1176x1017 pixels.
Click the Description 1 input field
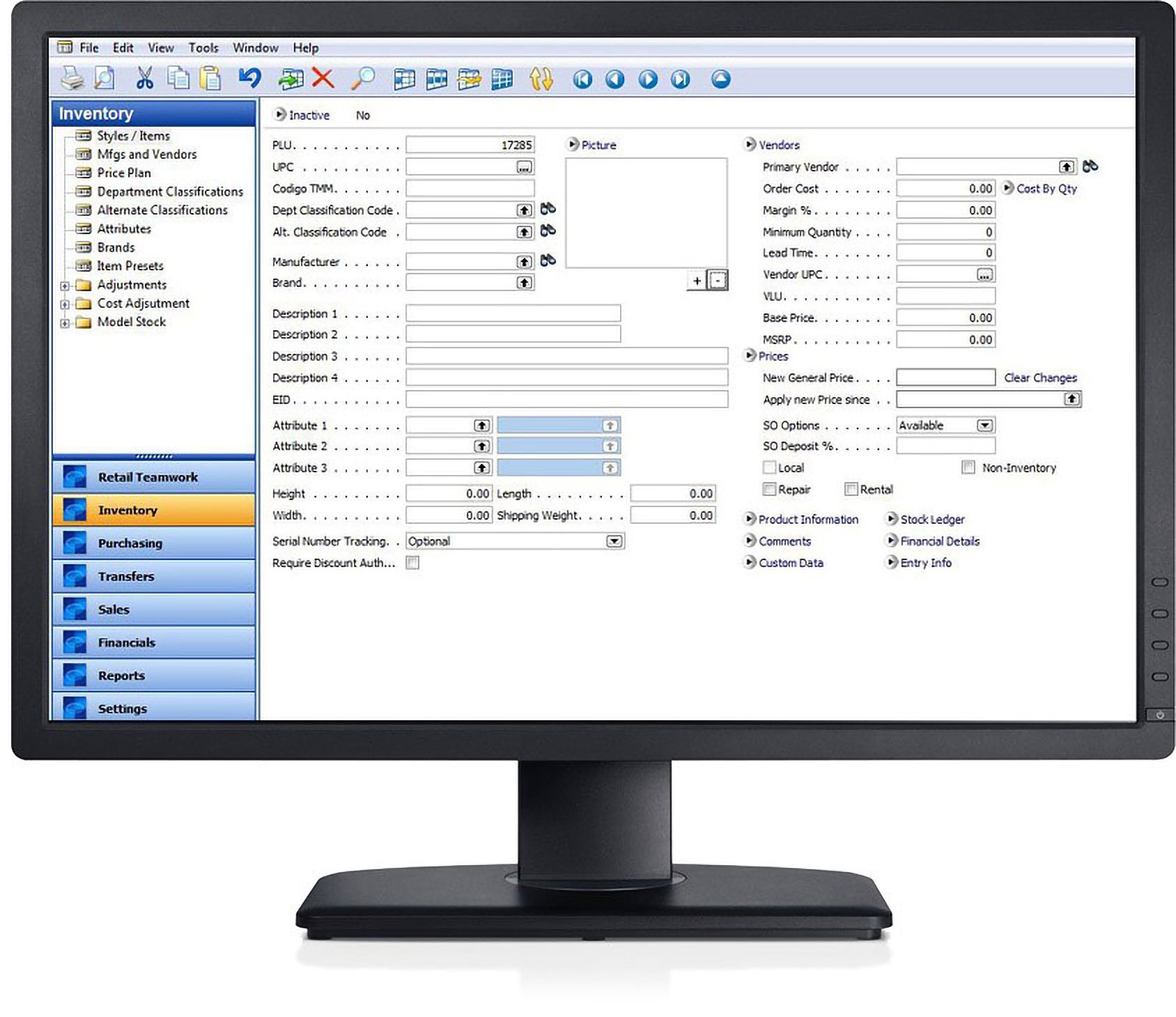coord(513,313)
